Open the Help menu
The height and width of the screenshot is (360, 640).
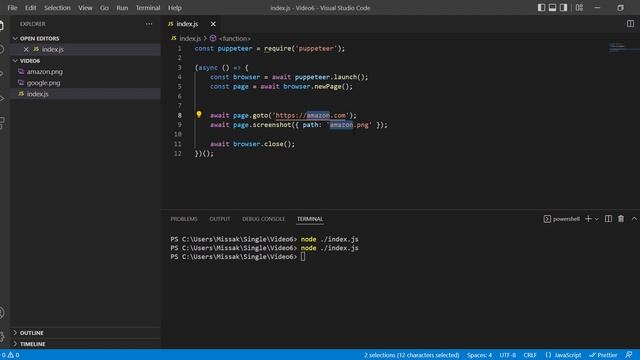(175, 8)
